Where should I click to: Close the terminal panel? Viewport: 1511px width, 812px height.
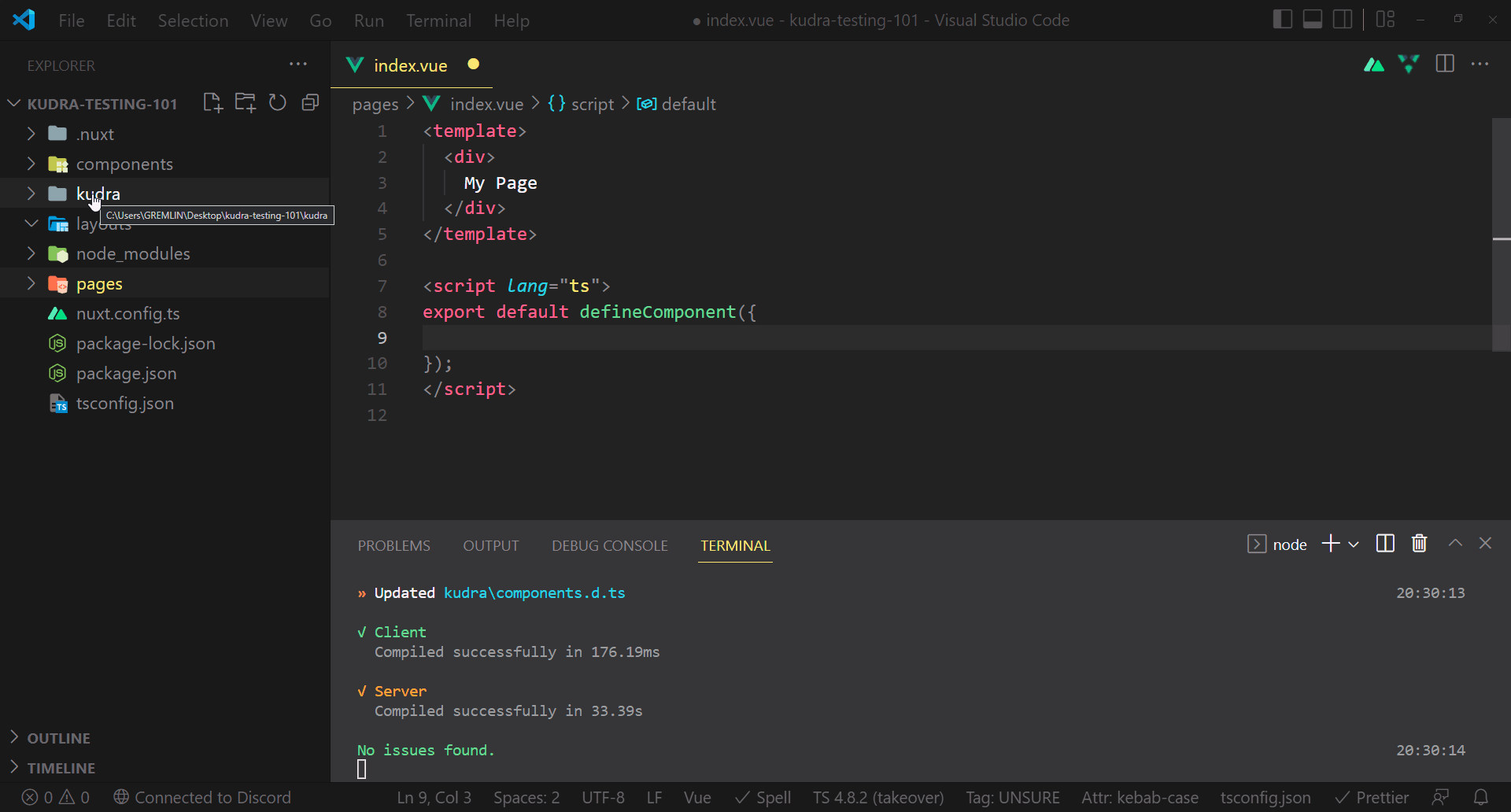point(1485,543)
